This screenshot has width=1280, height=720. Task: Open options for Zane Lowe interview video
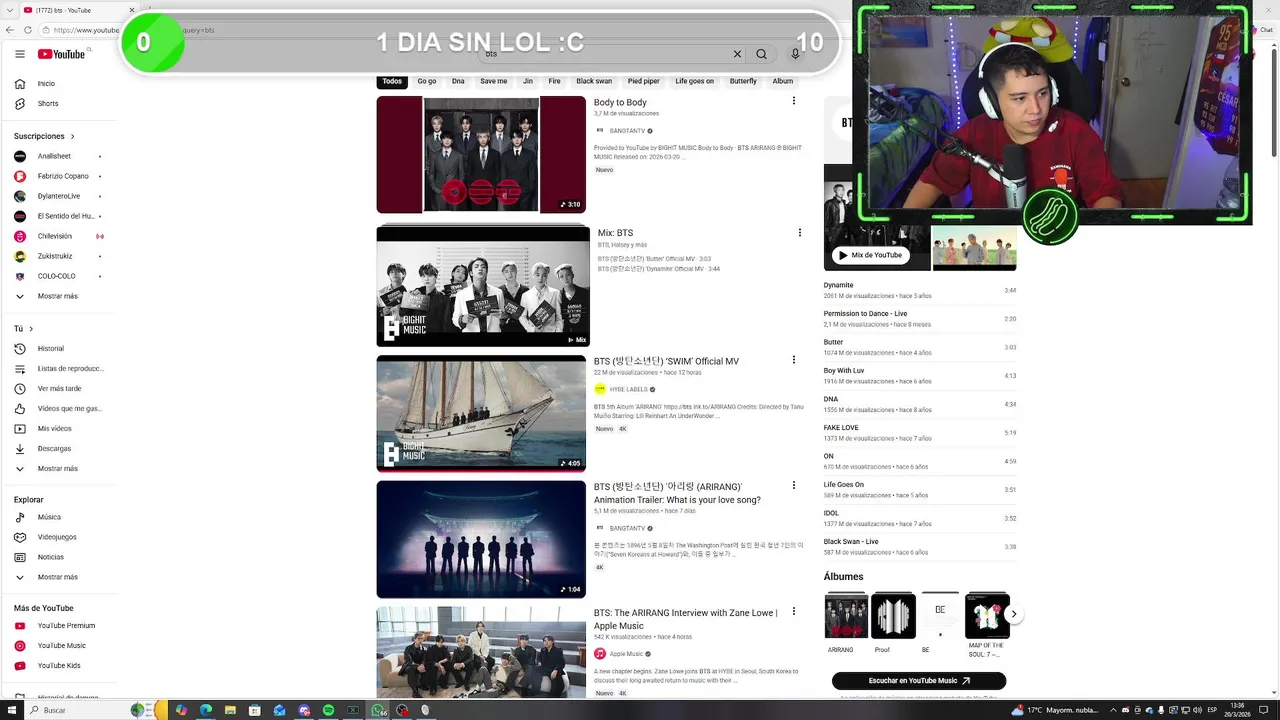(x=794, y=611)
